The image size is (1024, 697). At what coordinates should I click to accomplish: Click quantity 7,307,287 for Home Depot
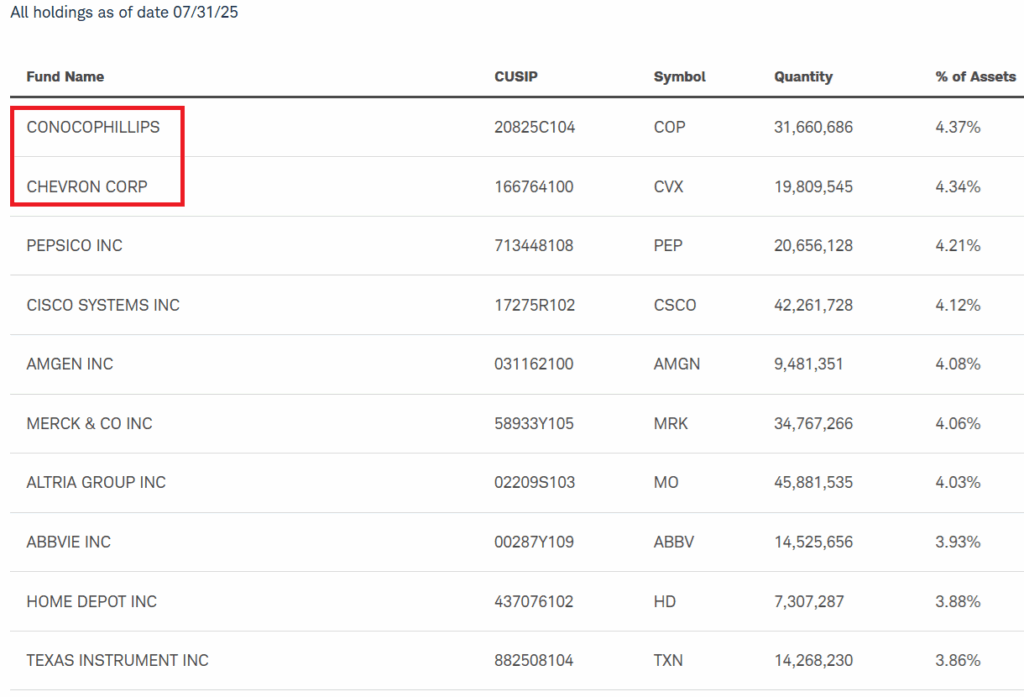point(809,601)
